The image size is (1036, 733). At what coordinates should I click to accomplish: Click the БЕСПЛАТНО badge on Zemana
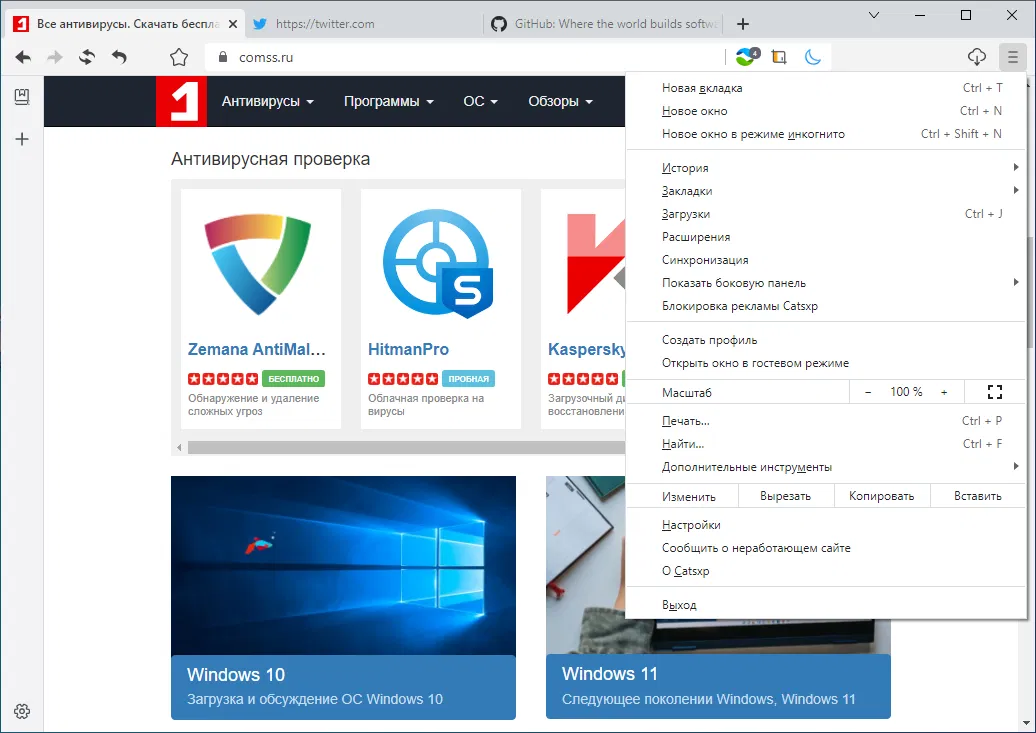point(293,379)
